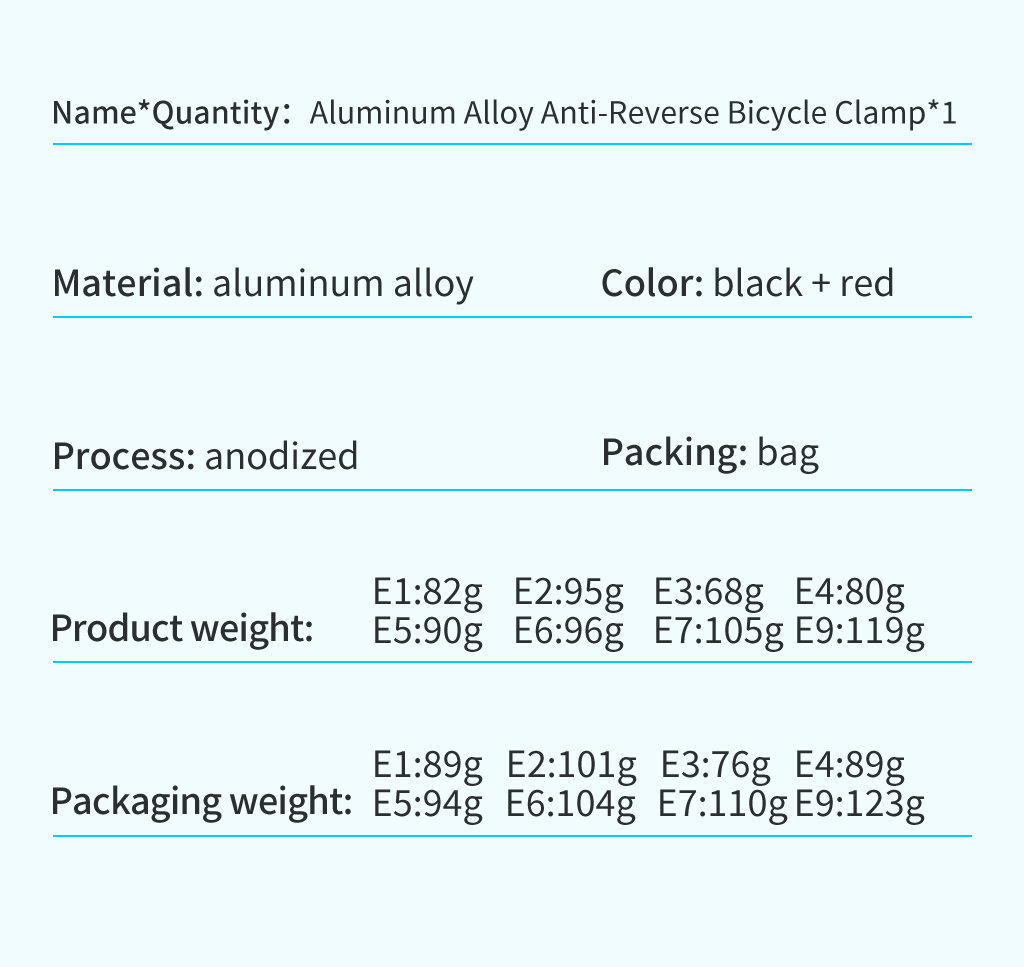Select the E1:82g product weight entry

click(x=428, y=592)
